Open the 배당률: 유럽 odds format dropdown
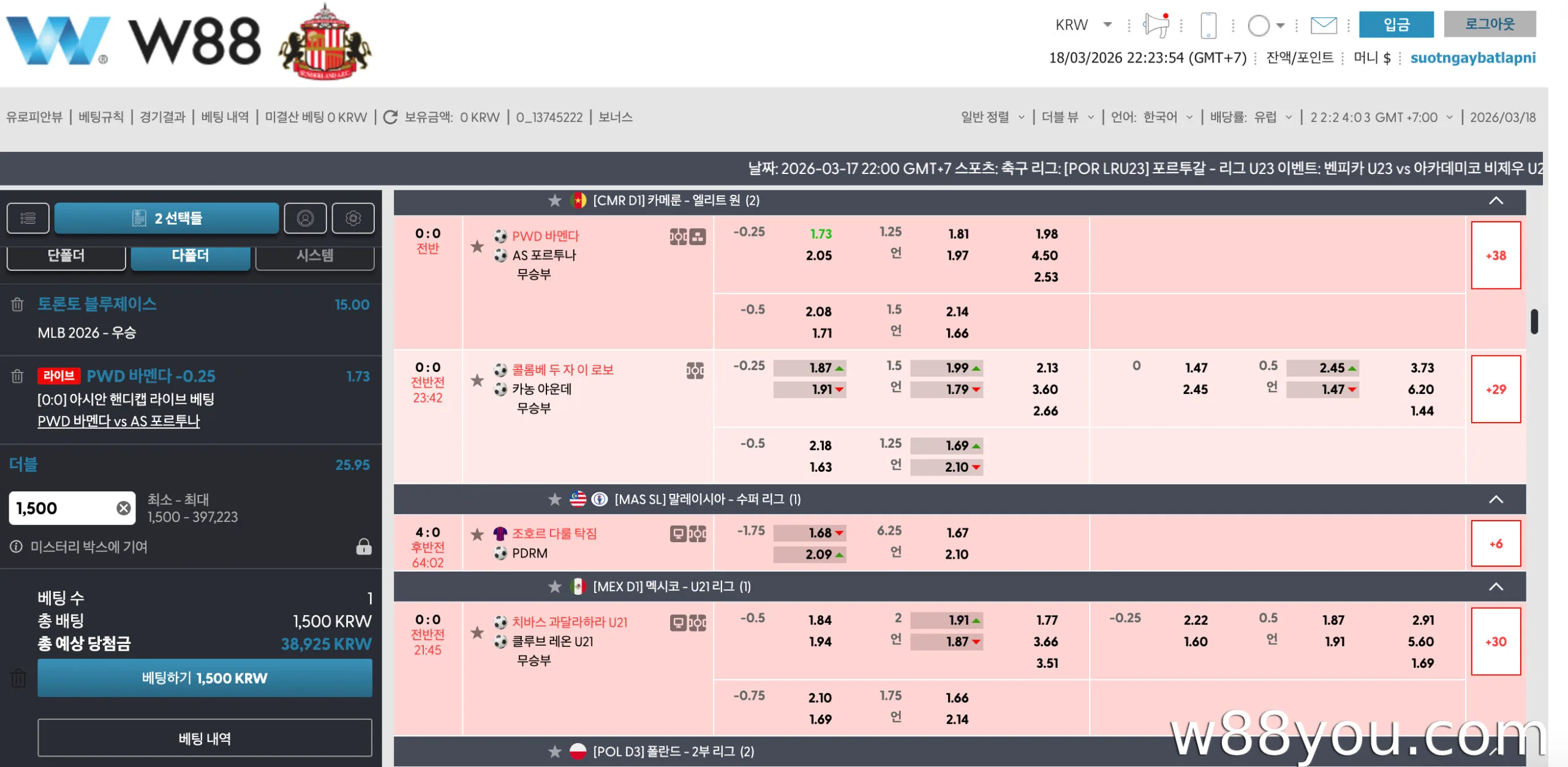 pos(1251,117)
